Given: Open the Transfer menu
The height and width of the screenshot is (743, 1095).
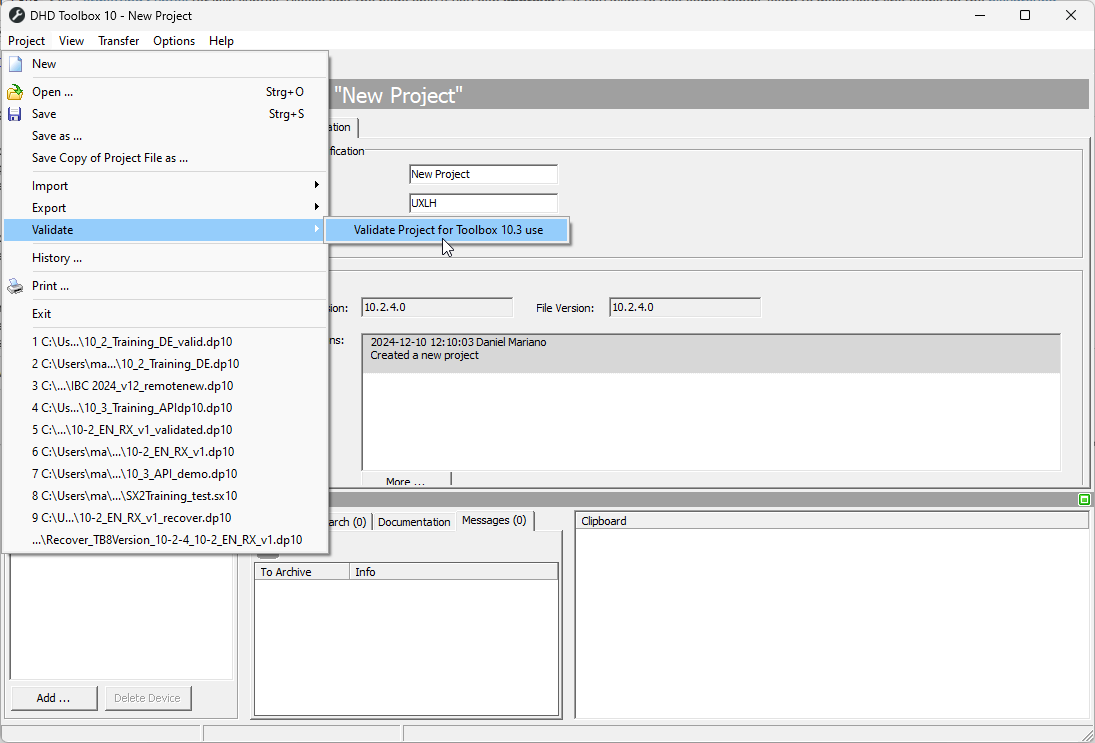Looking at the screenshot, I should click(118, 41).
